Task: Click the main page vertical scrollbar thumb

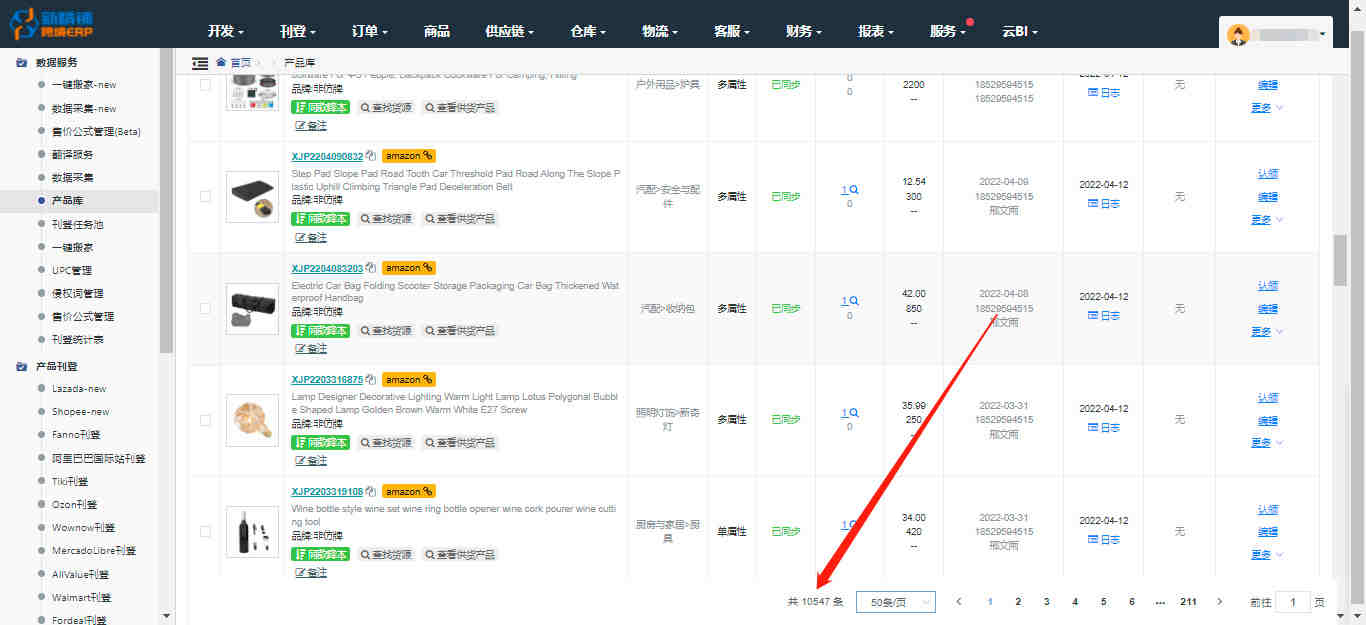Action: (1340, 260)
